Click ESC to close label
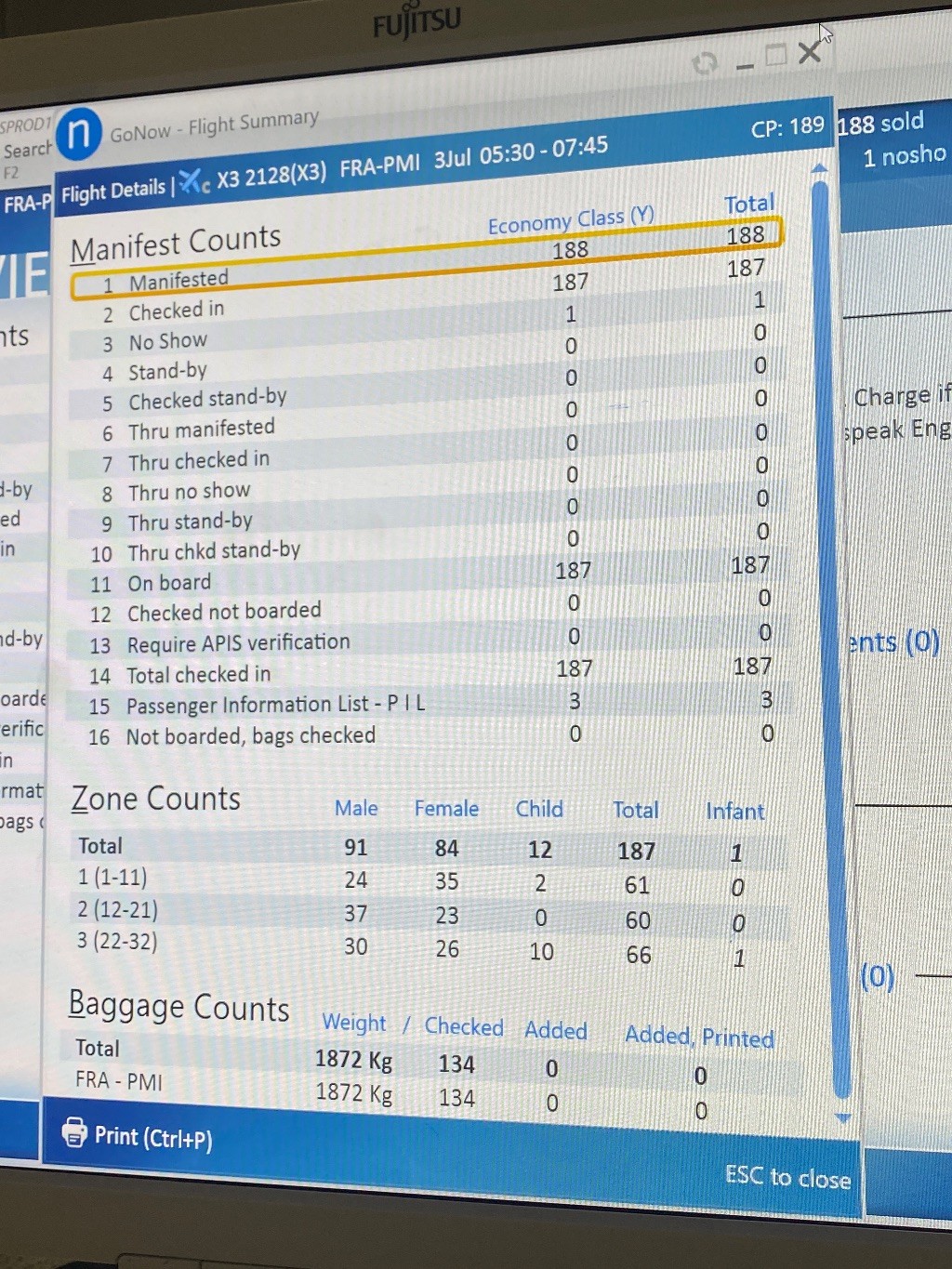The image size is (952, 1269). click(787, 1177)
